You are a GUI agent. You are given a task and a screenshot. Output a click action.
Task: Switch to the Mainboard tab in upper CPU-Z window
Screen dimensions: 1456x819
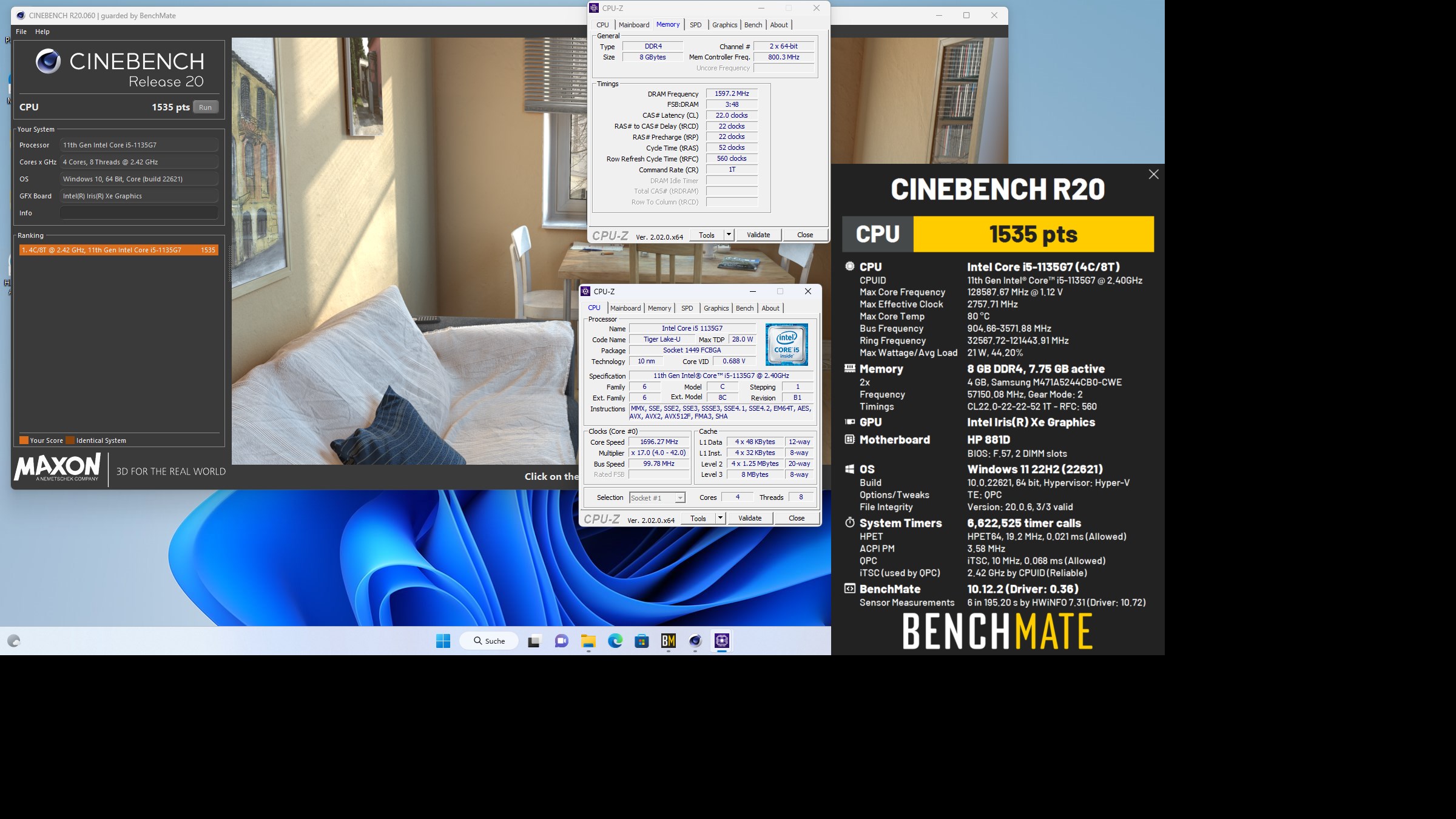click(x=634, y=25)
